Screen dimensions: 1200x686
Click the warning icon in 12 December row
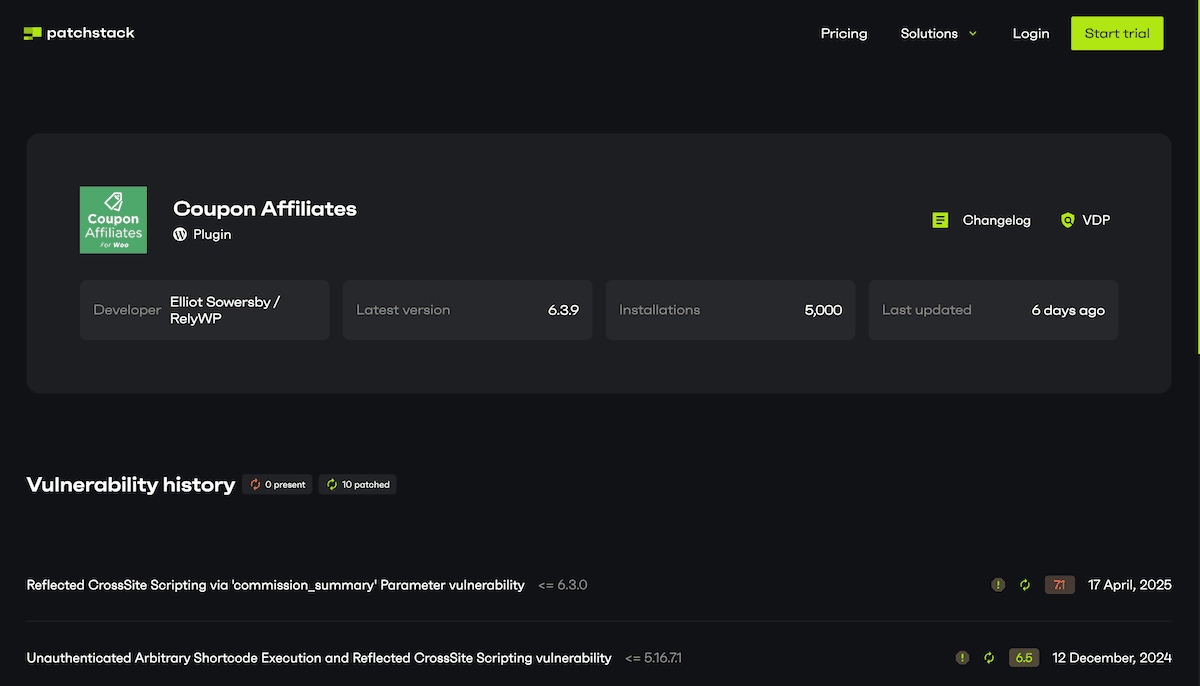click(x=962, y=658)
